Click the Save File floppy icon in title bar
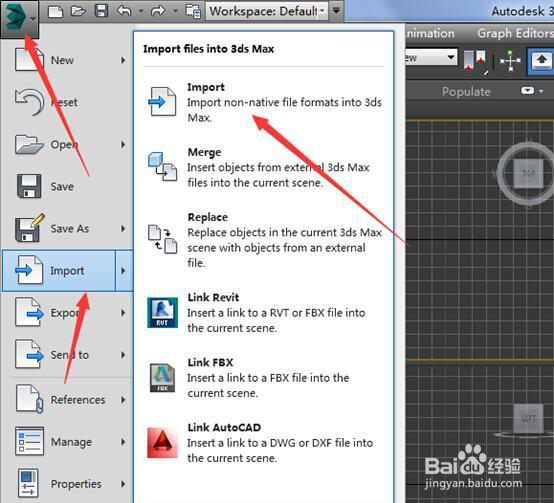This screenshot has width=554, height=503. click(101, 11)
